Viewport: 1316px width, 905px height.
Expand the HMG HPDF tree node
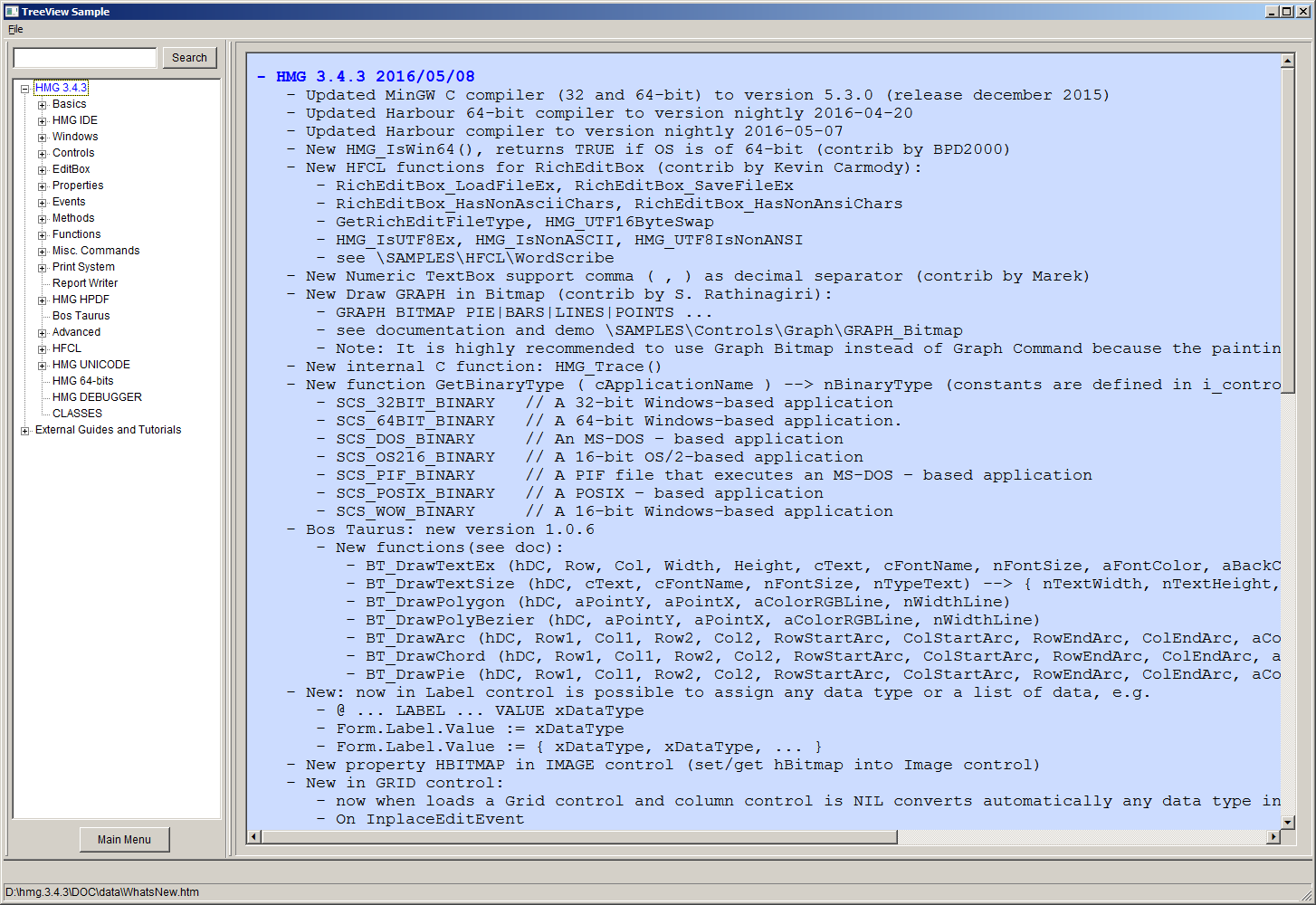click(x=43, y=300)
